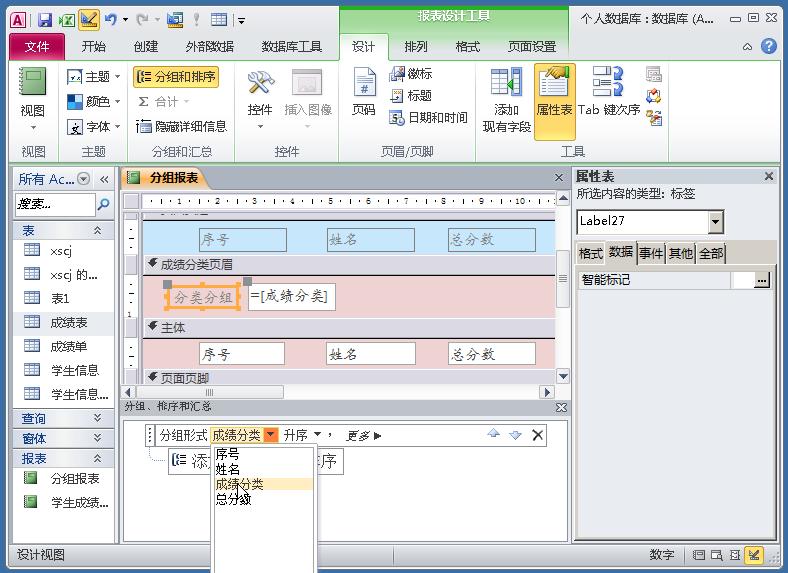
Task: Click the navigation pane search box
Action: click(x=55, y=204)
